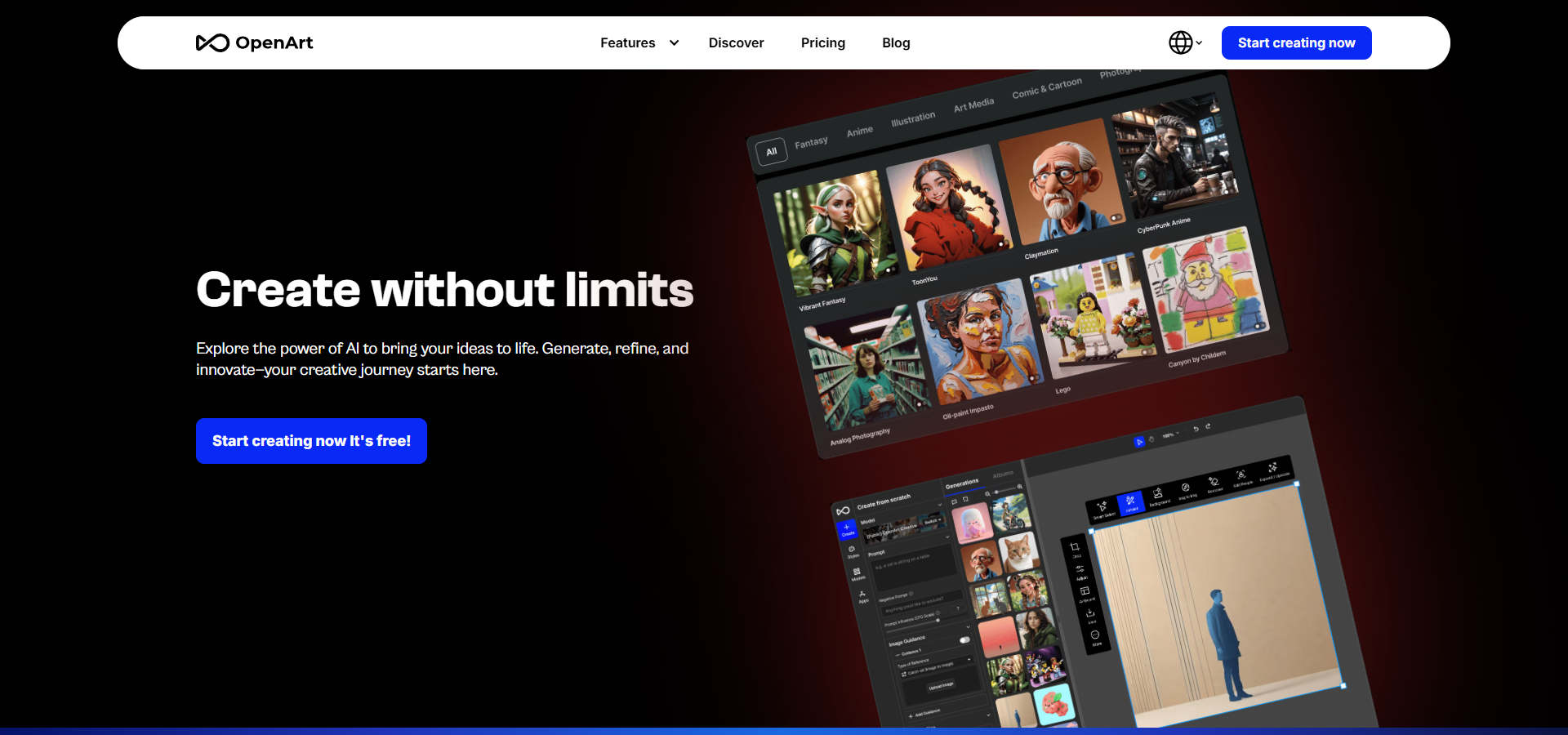Click the Expand / Upscale tool icon
Viewport: 1568px width, 735px height.
[1272, 469]
